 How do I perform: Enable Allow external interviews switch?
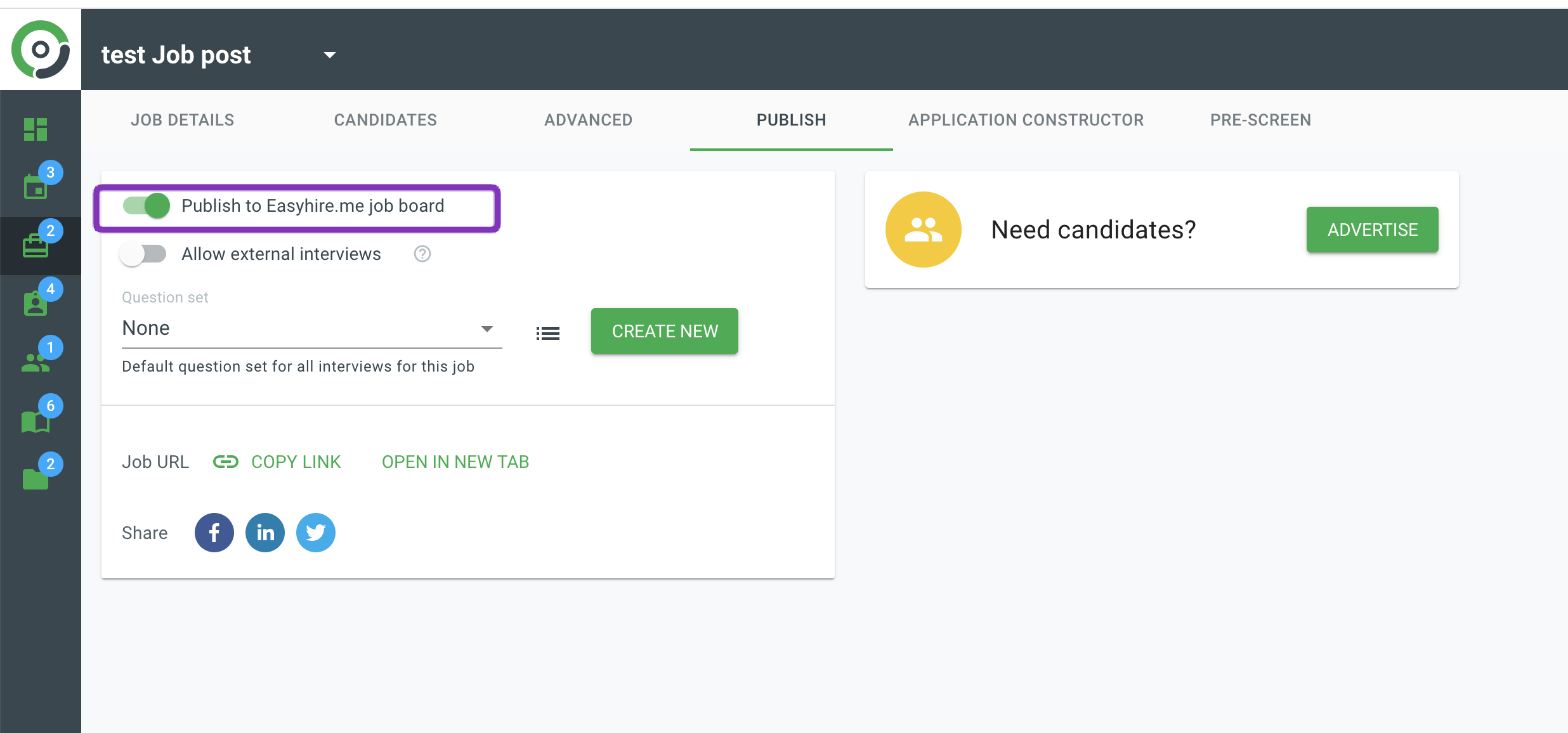143,254
